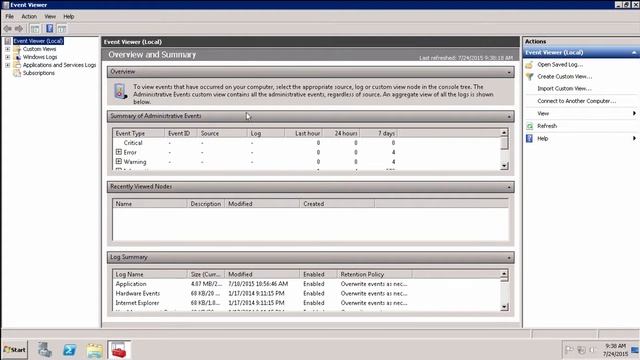Select Event Viewer (Local) tree root
The height and width of the screenshot is (360, 640).
38,41
